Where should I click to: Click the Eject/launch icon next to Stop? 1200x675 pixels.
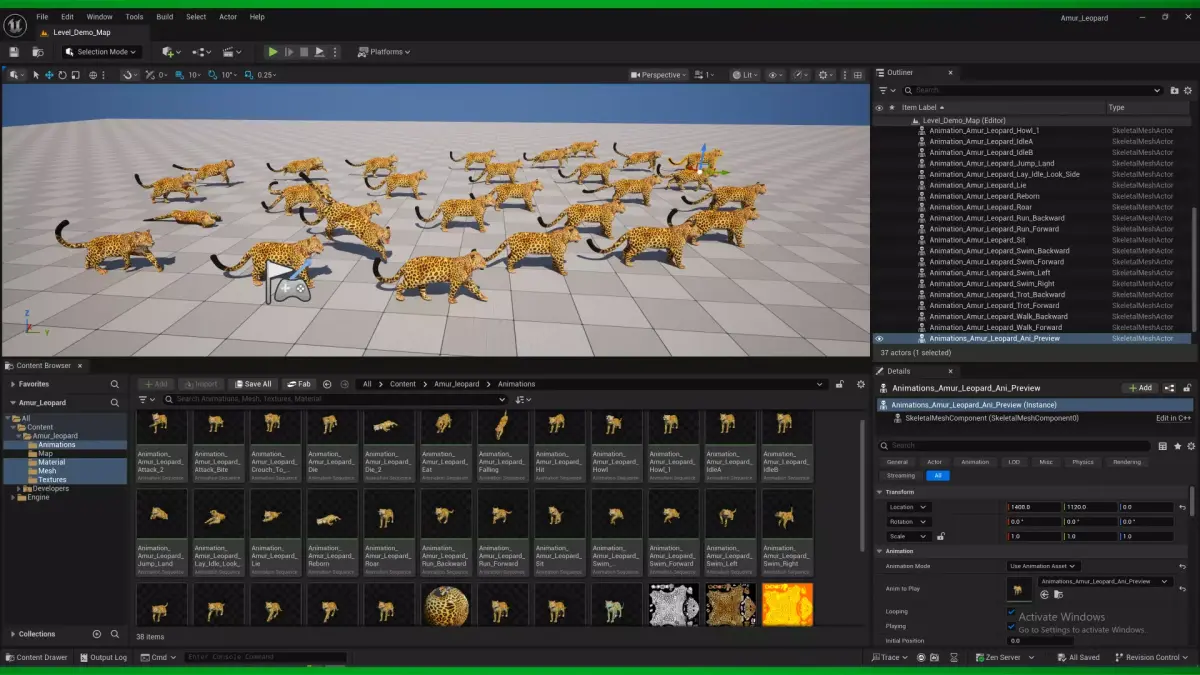(320, 52)
